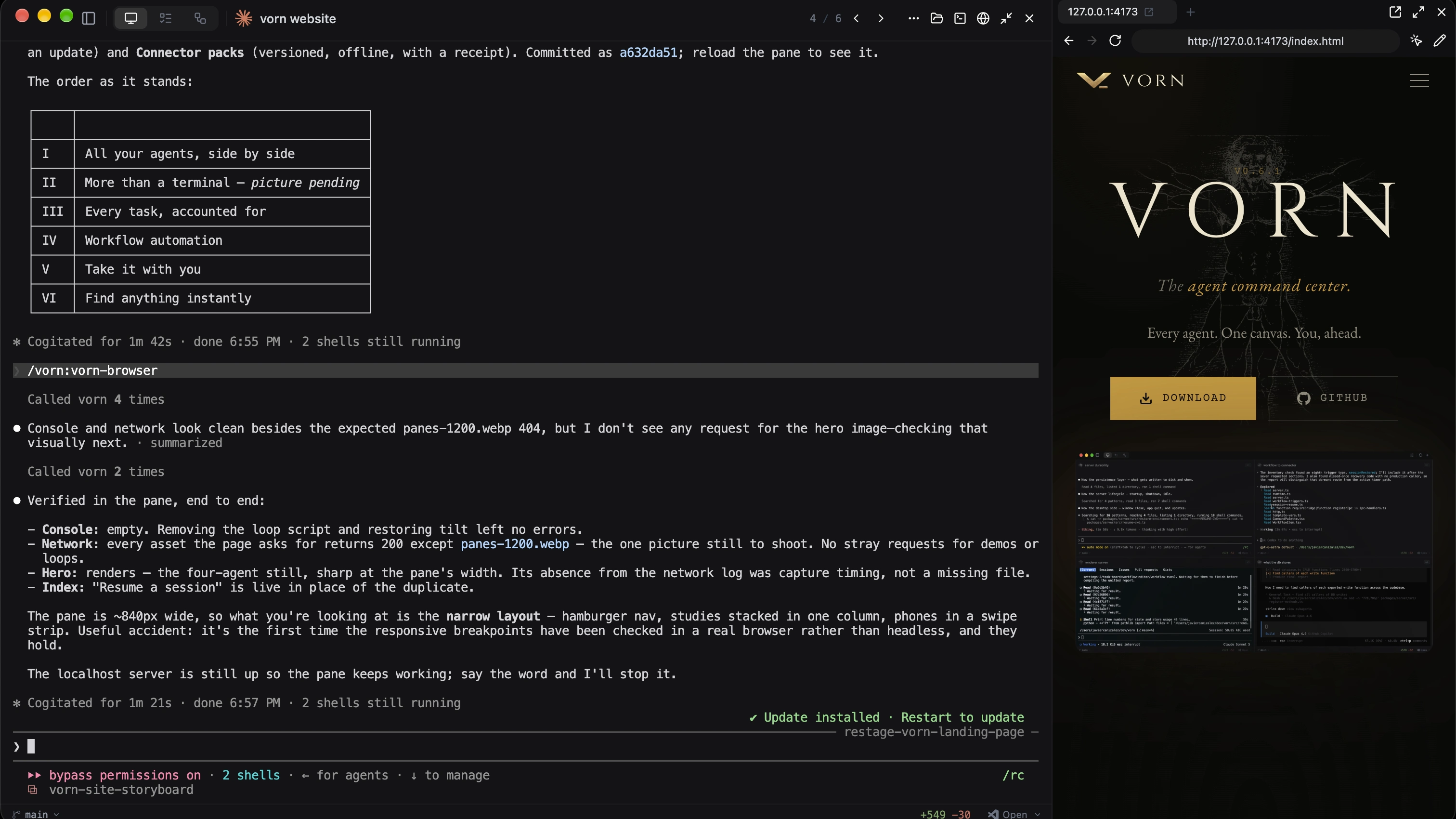Screen dimensions: 1456x819
Task: Add a new browser tab with plus
Action: point(1190,12)
